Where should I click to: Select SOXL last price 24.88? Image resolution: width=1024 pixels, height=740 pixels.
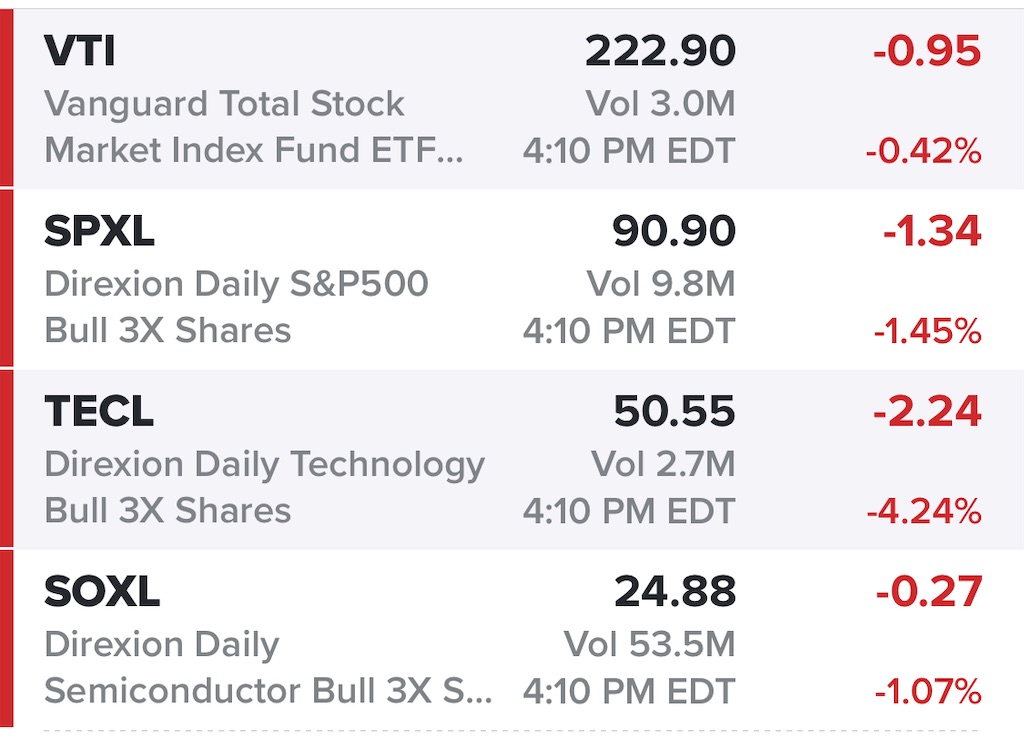pos(675,591)
